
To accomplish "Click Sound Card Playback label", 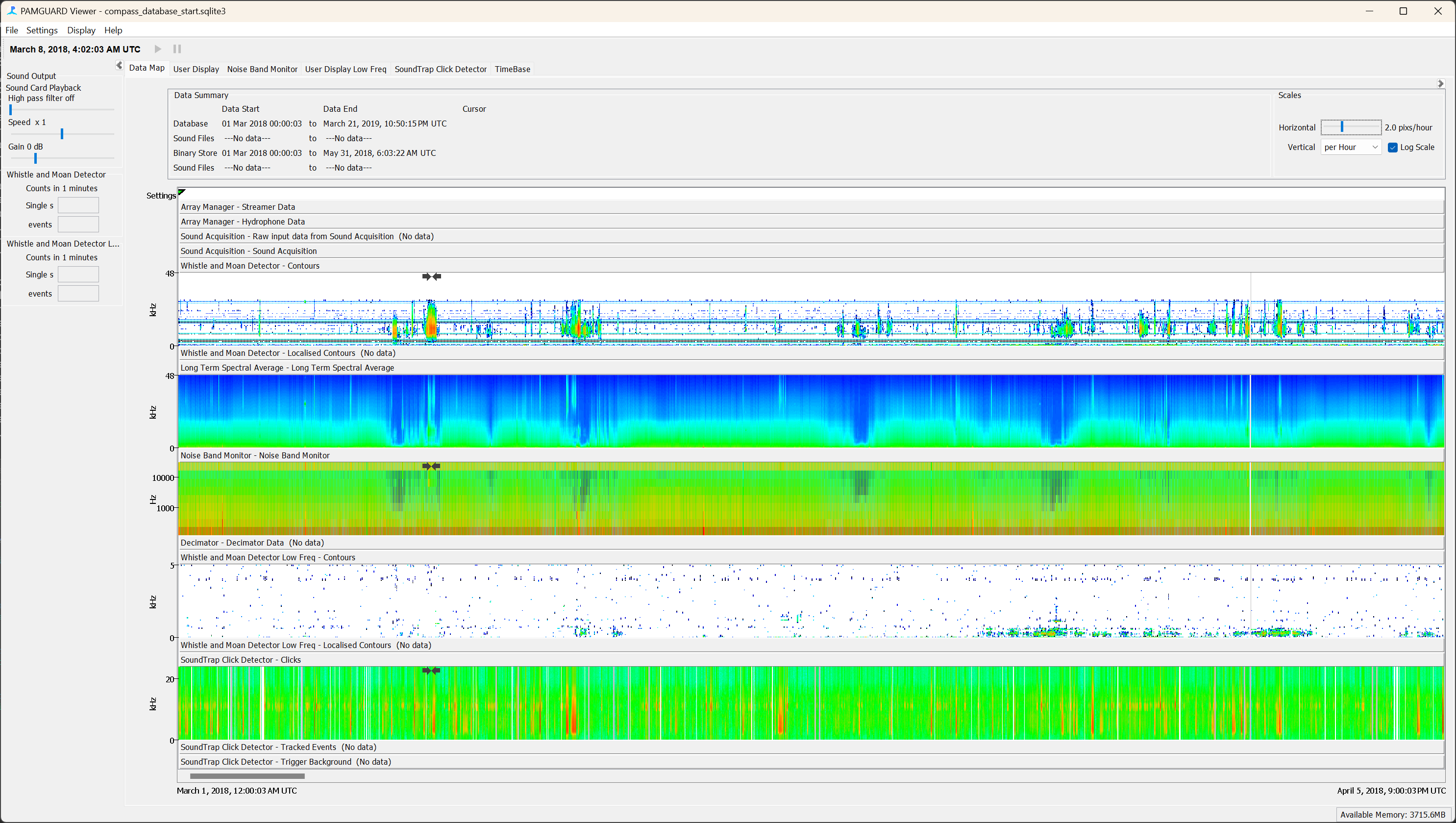I will (44, 88).
